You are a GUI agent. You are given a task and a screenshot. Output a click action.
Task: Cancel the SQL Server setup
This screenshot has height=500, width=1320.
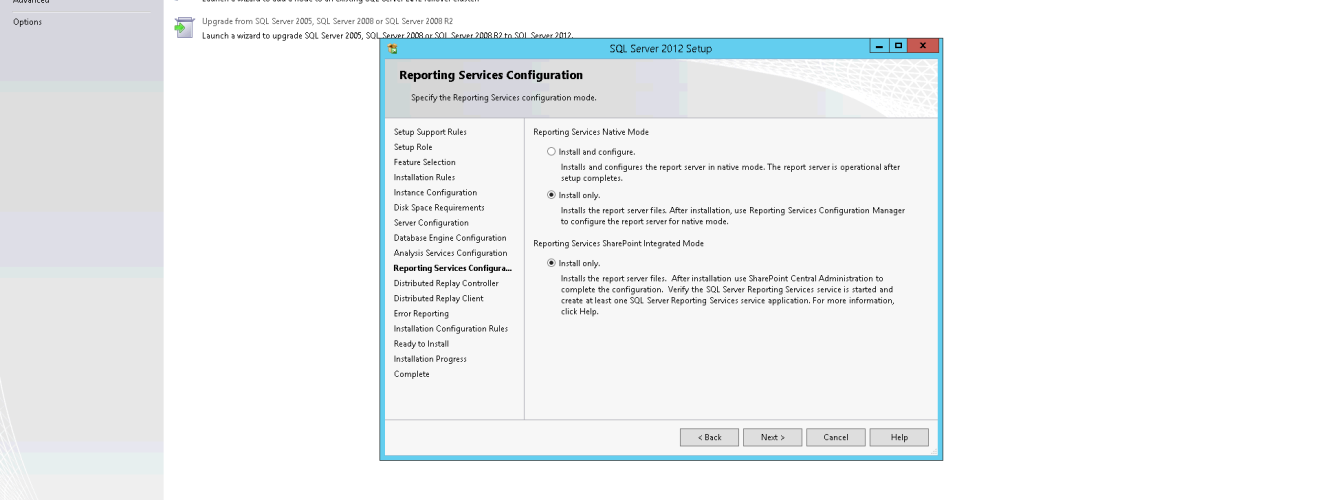tap(835, 437)
